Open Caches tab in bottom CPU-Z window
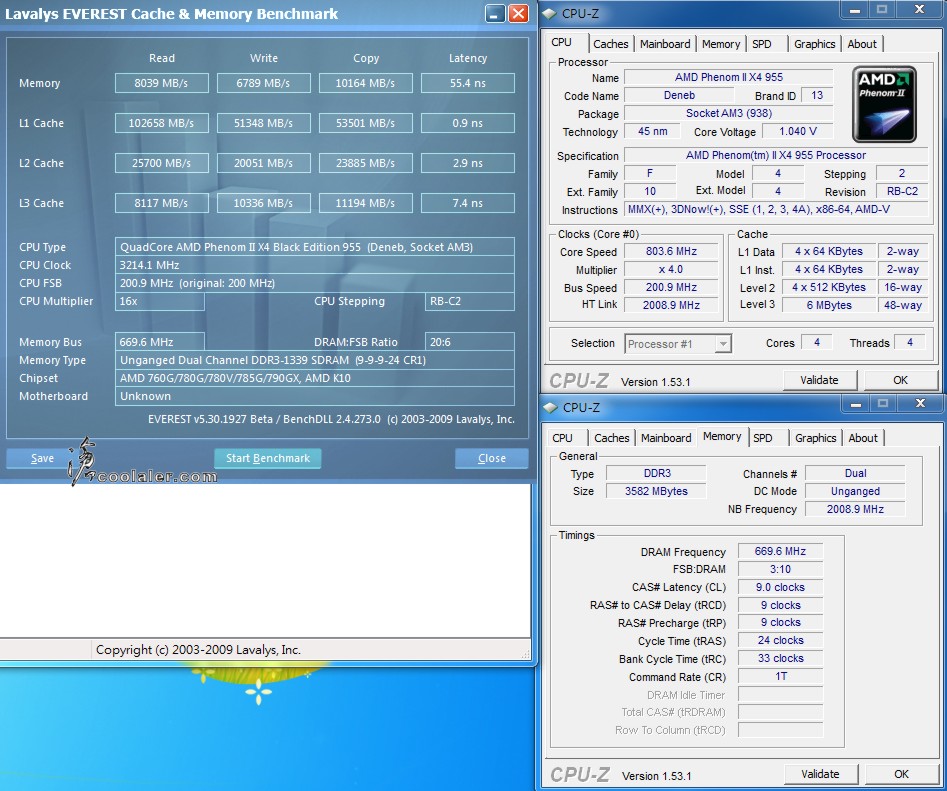This screenshot has width=947, height=791. tap(612, 438)
